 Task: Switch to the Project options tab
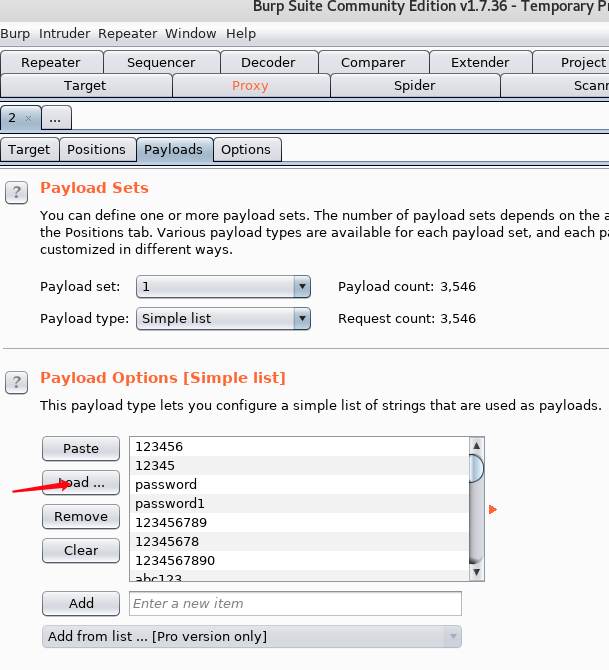(571, 62)
